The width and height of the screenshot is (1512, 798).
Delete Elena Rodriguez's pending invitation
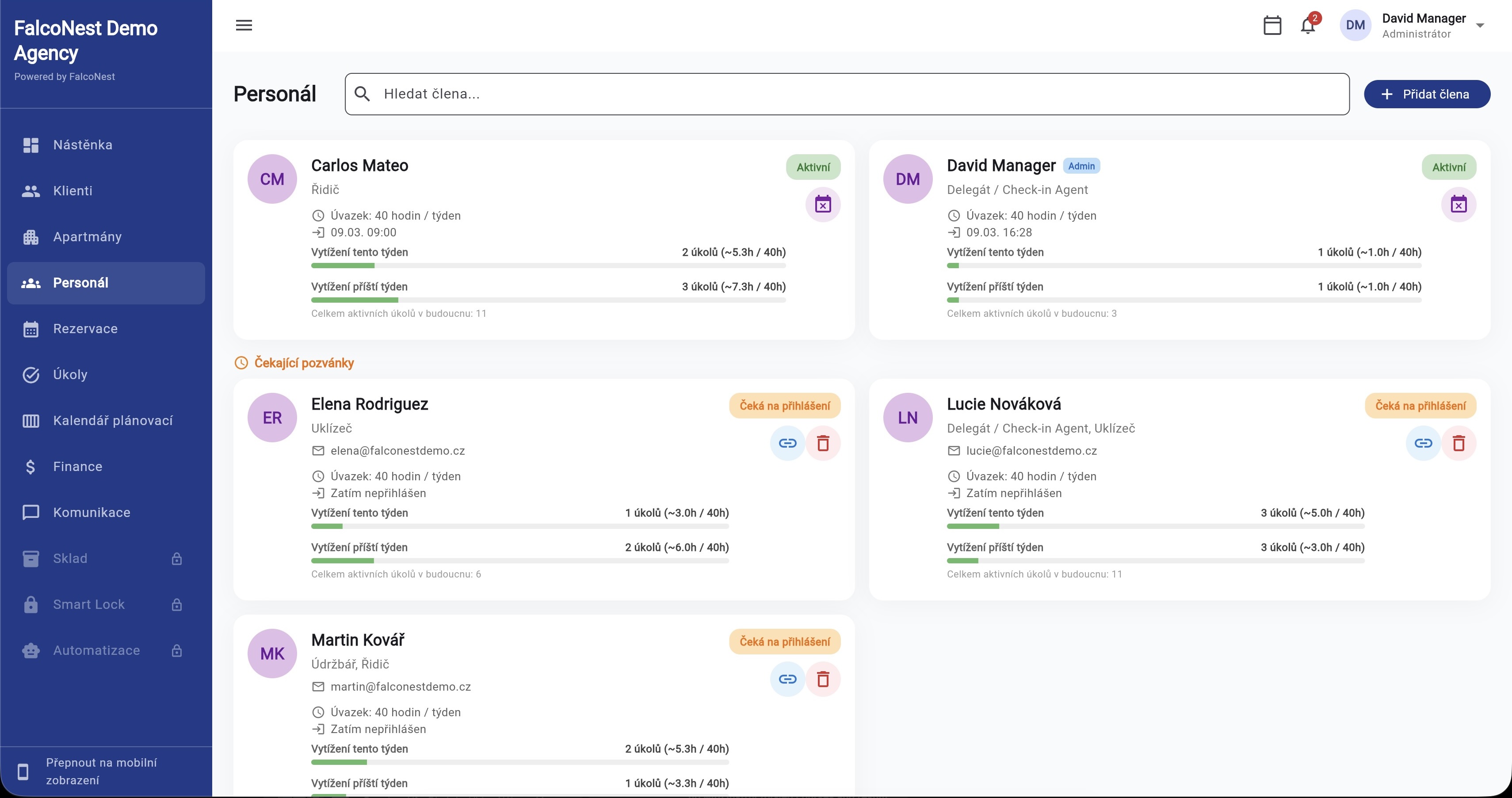tap(823, 444)
